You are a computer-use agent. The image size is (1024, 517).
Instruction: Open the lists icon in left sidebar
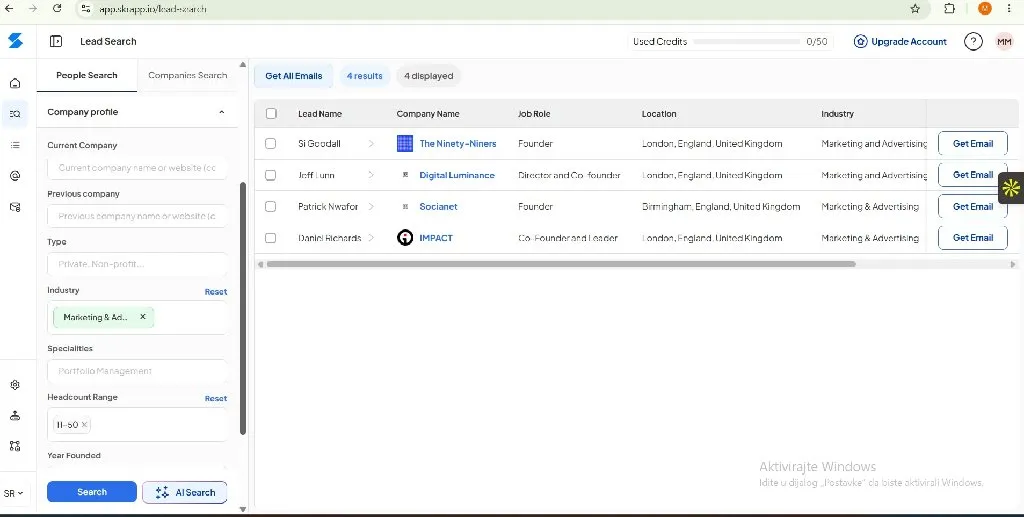(15, 145)
